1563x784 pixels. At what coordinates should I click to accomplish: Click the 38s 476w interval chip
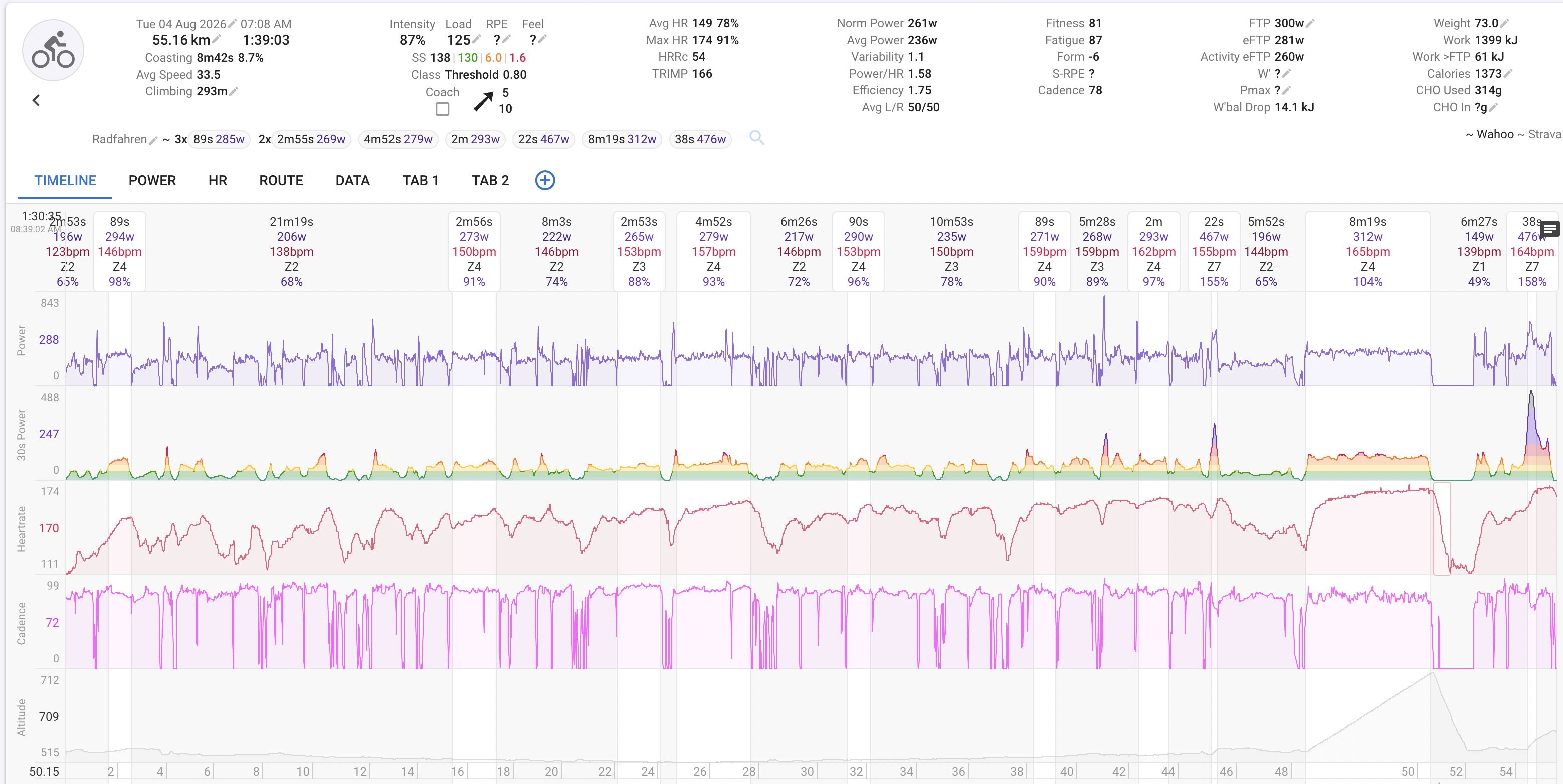coord(700,139)
